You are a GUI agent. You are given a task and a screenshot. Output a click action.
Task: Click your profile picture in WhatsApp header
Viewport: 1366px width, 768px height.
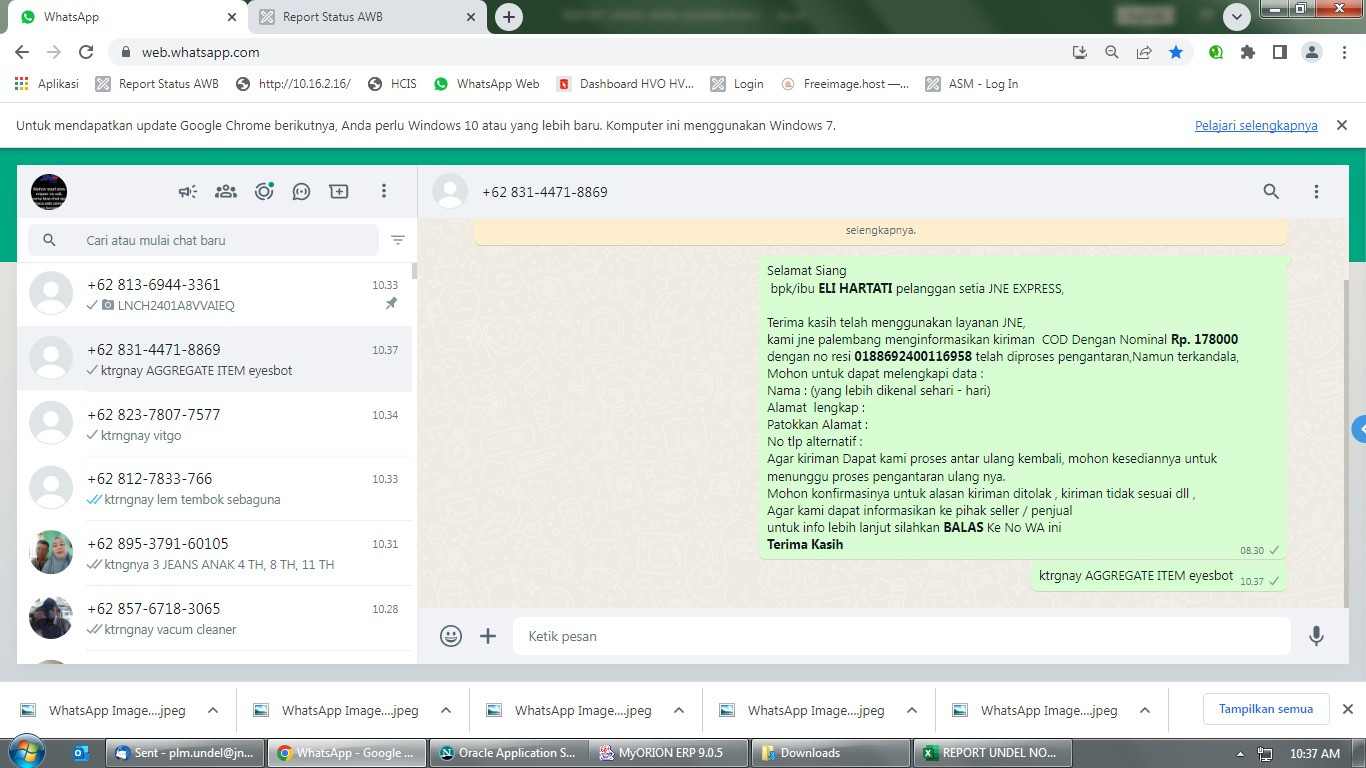pos(49,191)
